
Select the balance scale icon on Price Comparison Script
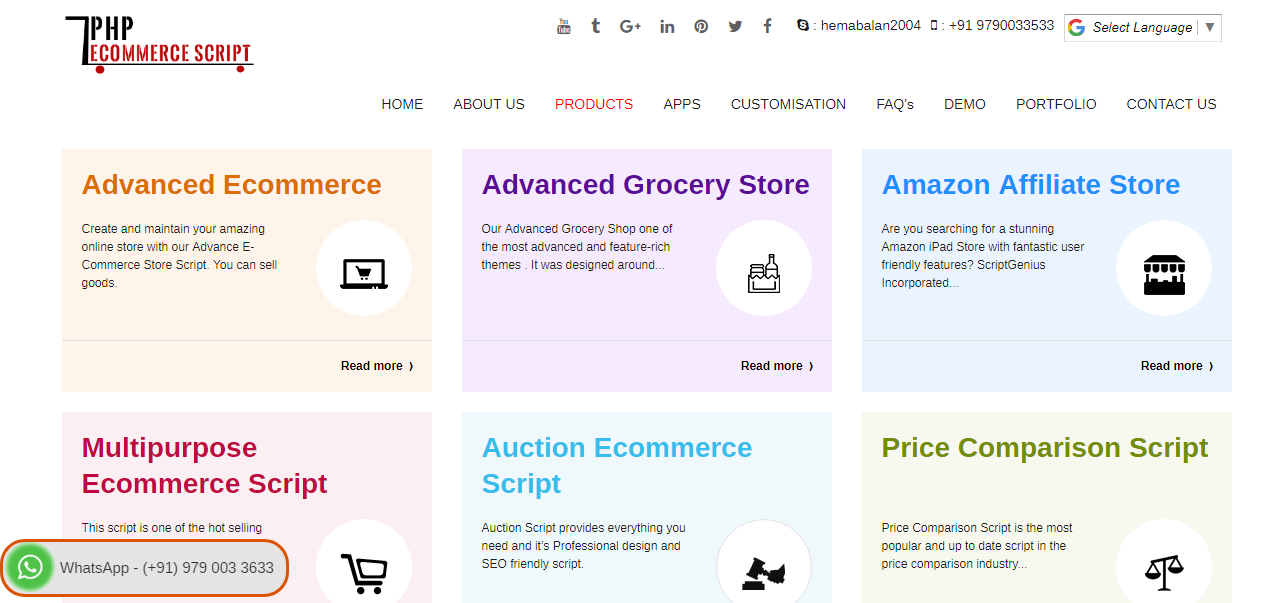[1164, 570]
